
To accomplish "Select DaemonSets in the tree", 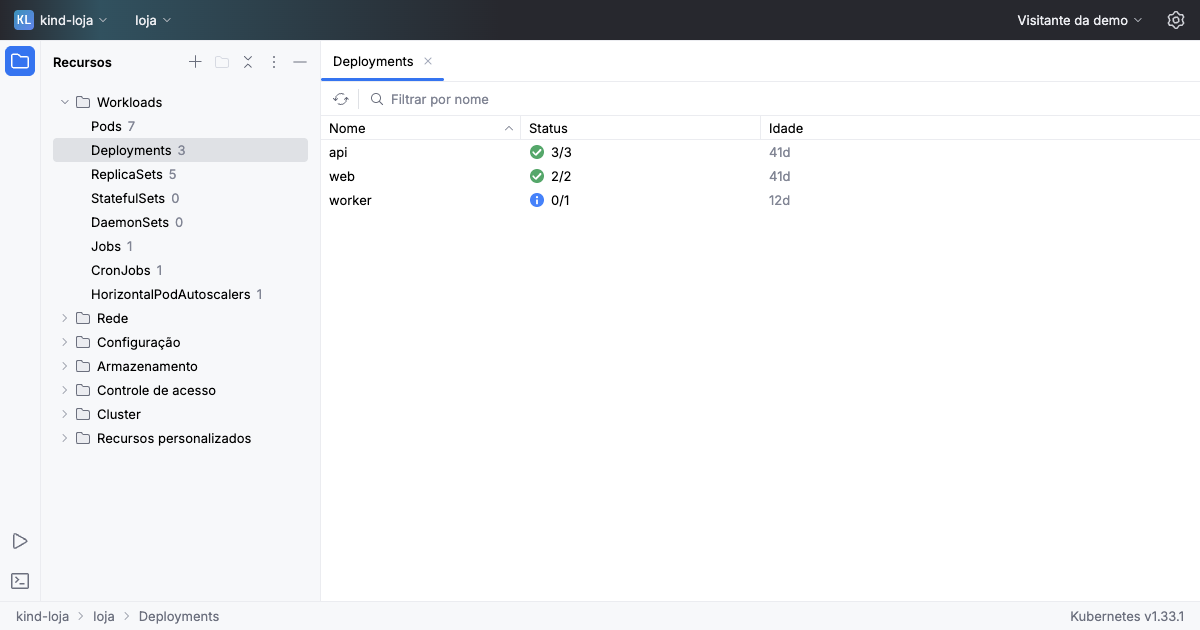I will (x=180, y=222).
